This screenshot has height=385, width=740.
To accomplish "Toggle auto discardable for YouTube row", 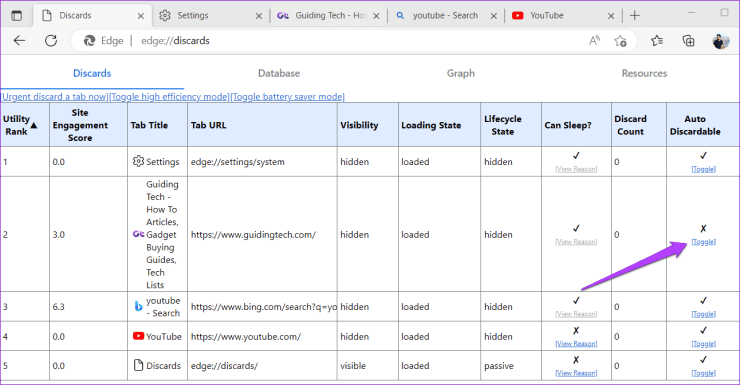I will click(703, 343).
